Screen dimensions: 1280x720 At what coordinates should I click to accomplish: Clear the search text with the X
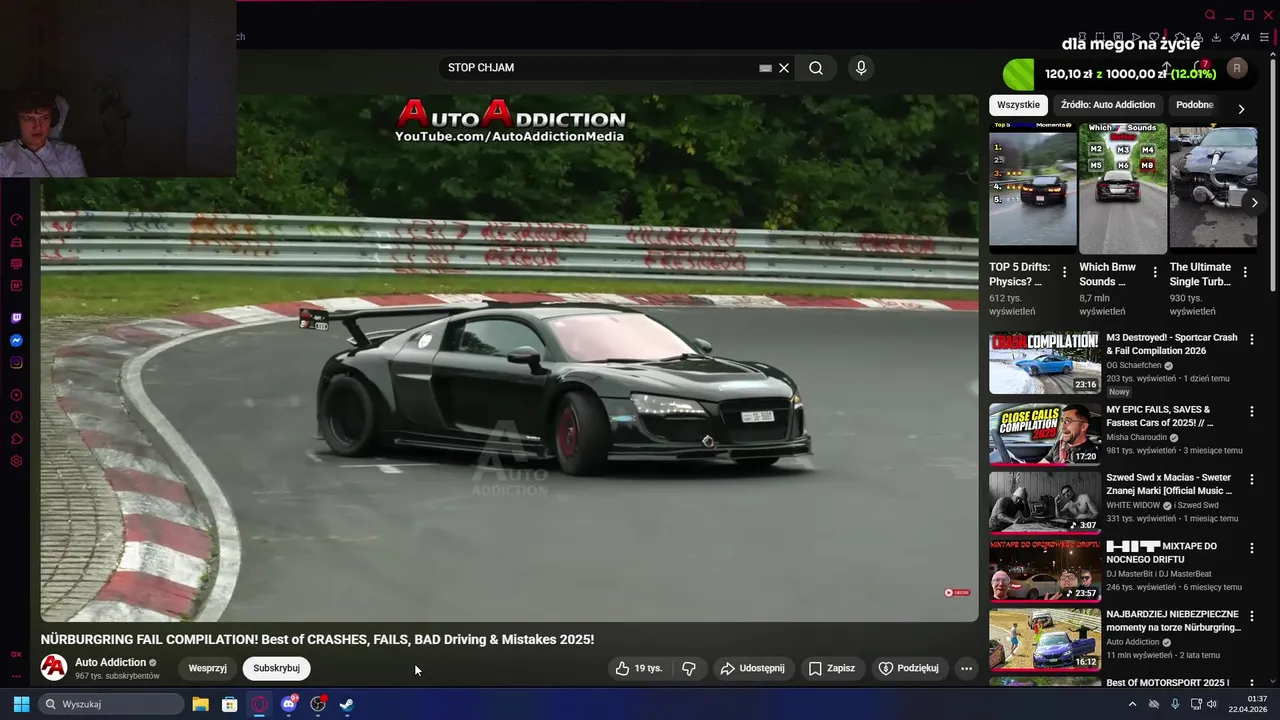tap(784, 68)
